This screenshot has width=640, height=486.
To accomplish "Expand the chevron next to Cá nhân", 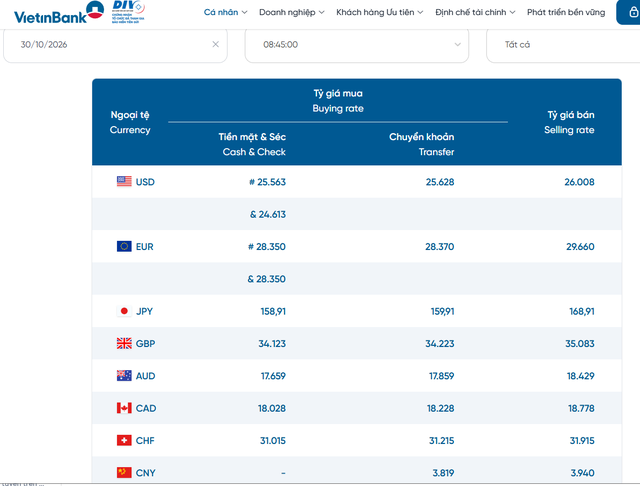I will (x=244, y=12).
